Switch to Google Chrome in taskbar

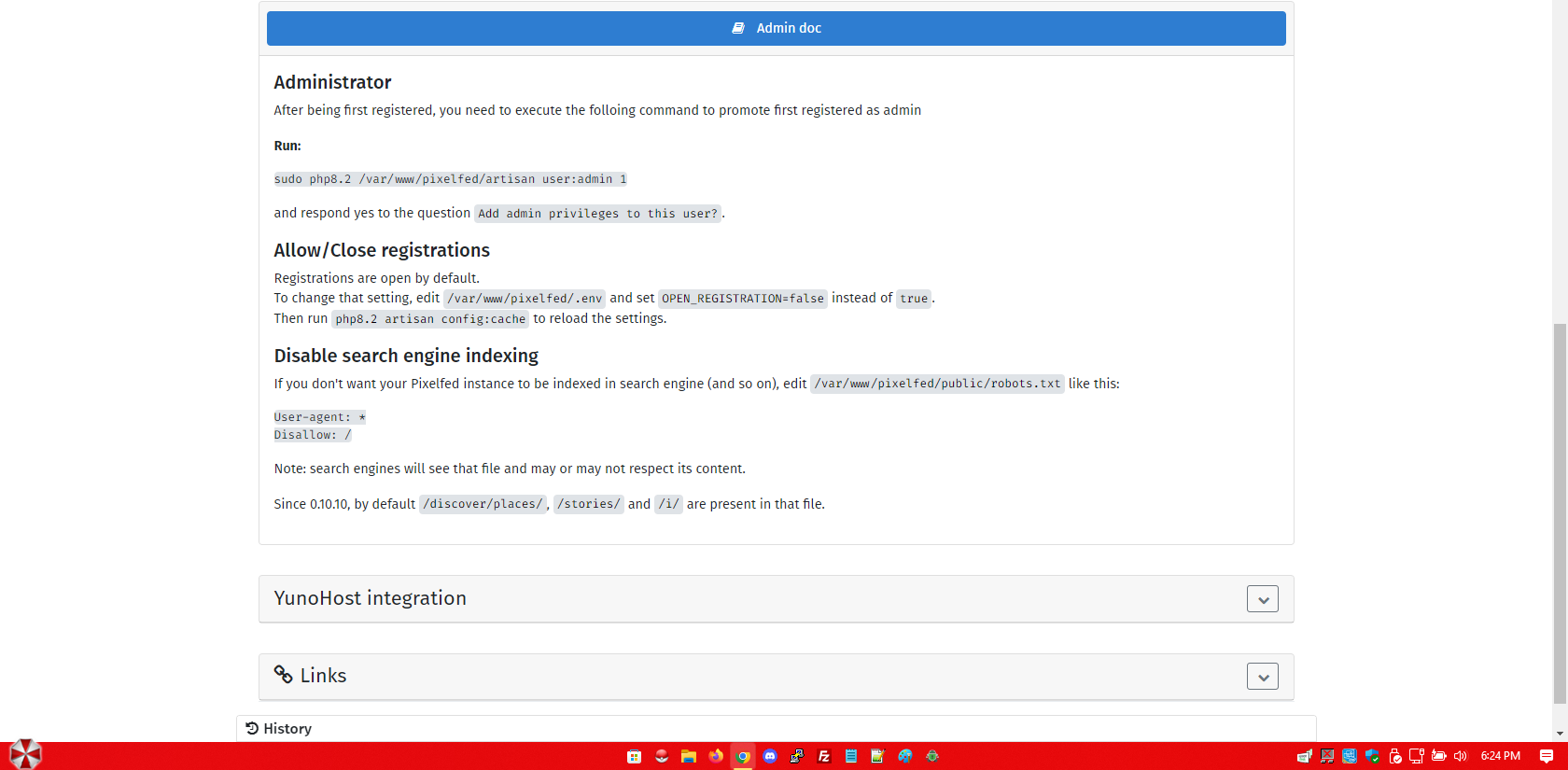point(743,756)
